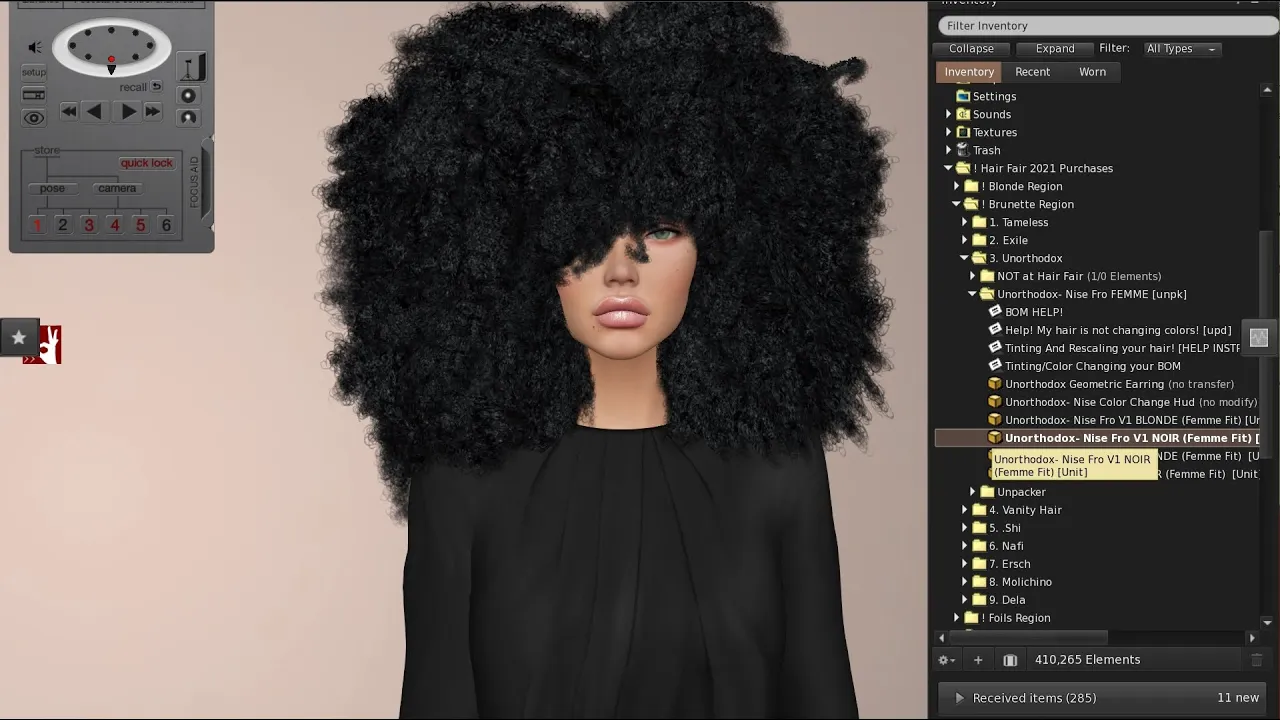
Task: Collapse the 3. Unorthodox folder
Action: click(965, 259)
